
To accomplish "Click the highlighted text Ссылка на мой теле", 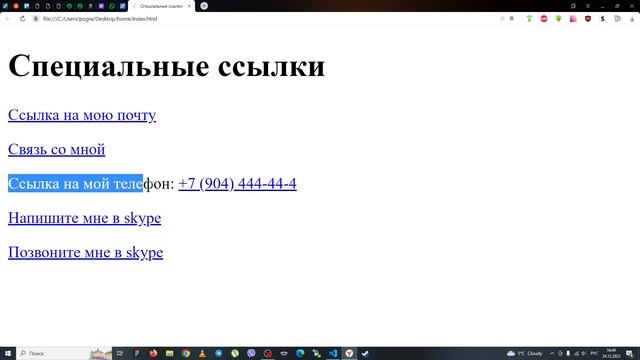I will [x=76, y=184].
